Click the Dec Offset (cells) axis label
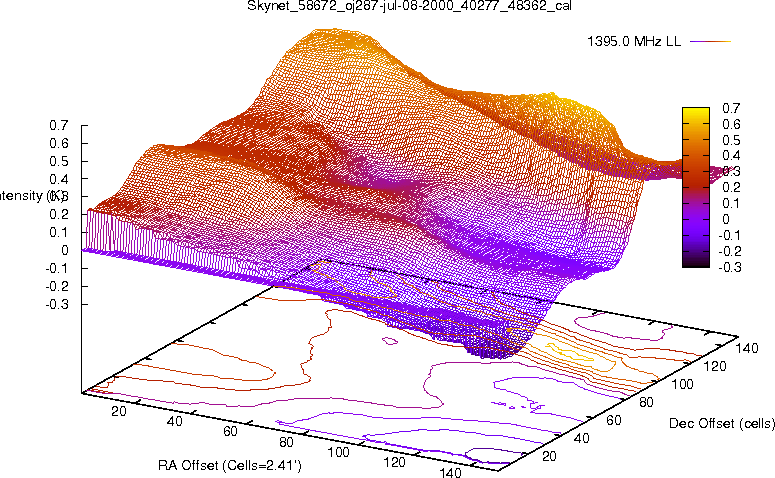775x478 pixels. 722,423
